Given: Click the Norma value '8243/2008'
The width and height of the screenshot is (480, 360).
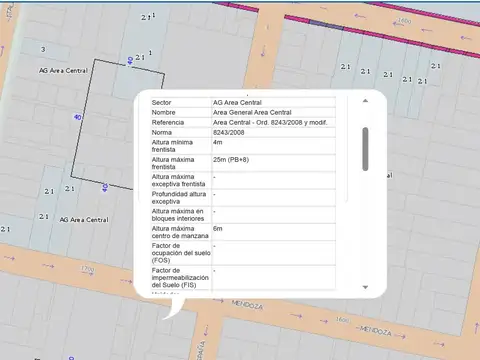Looking at the screenshot, I should click(229, 132).
